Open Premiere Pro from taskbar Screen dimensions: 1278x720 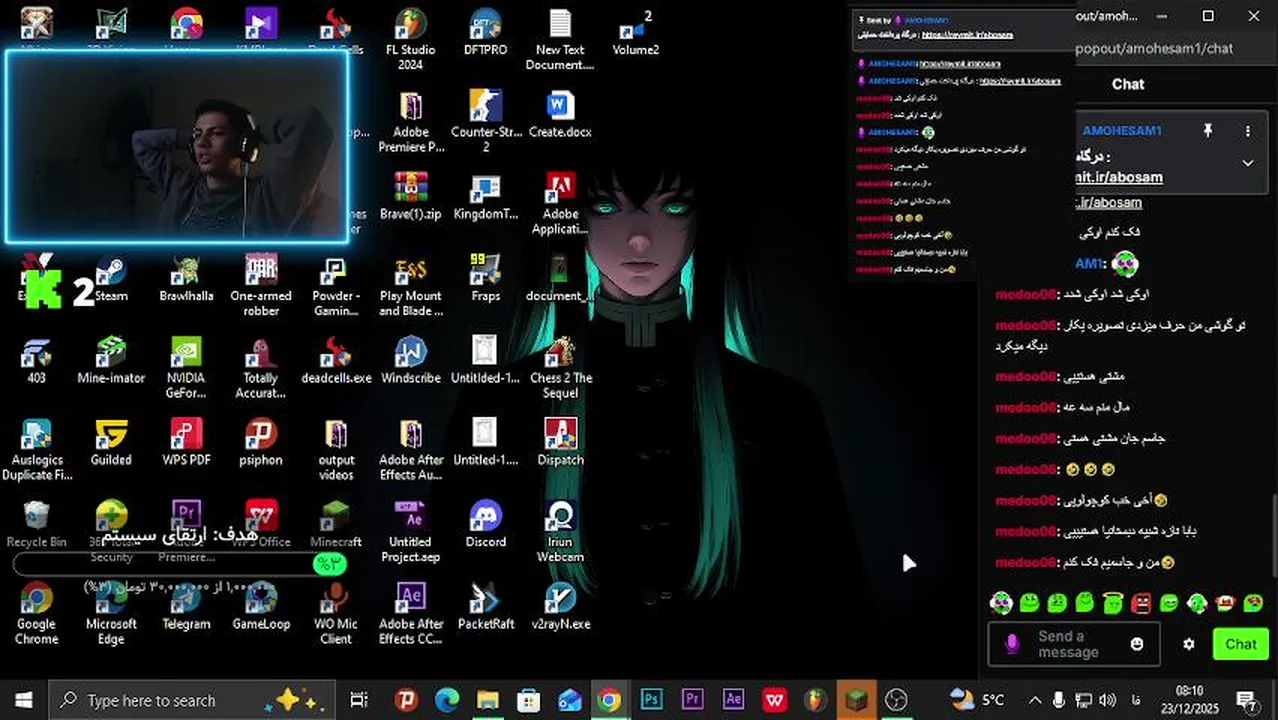pos(692,700)
